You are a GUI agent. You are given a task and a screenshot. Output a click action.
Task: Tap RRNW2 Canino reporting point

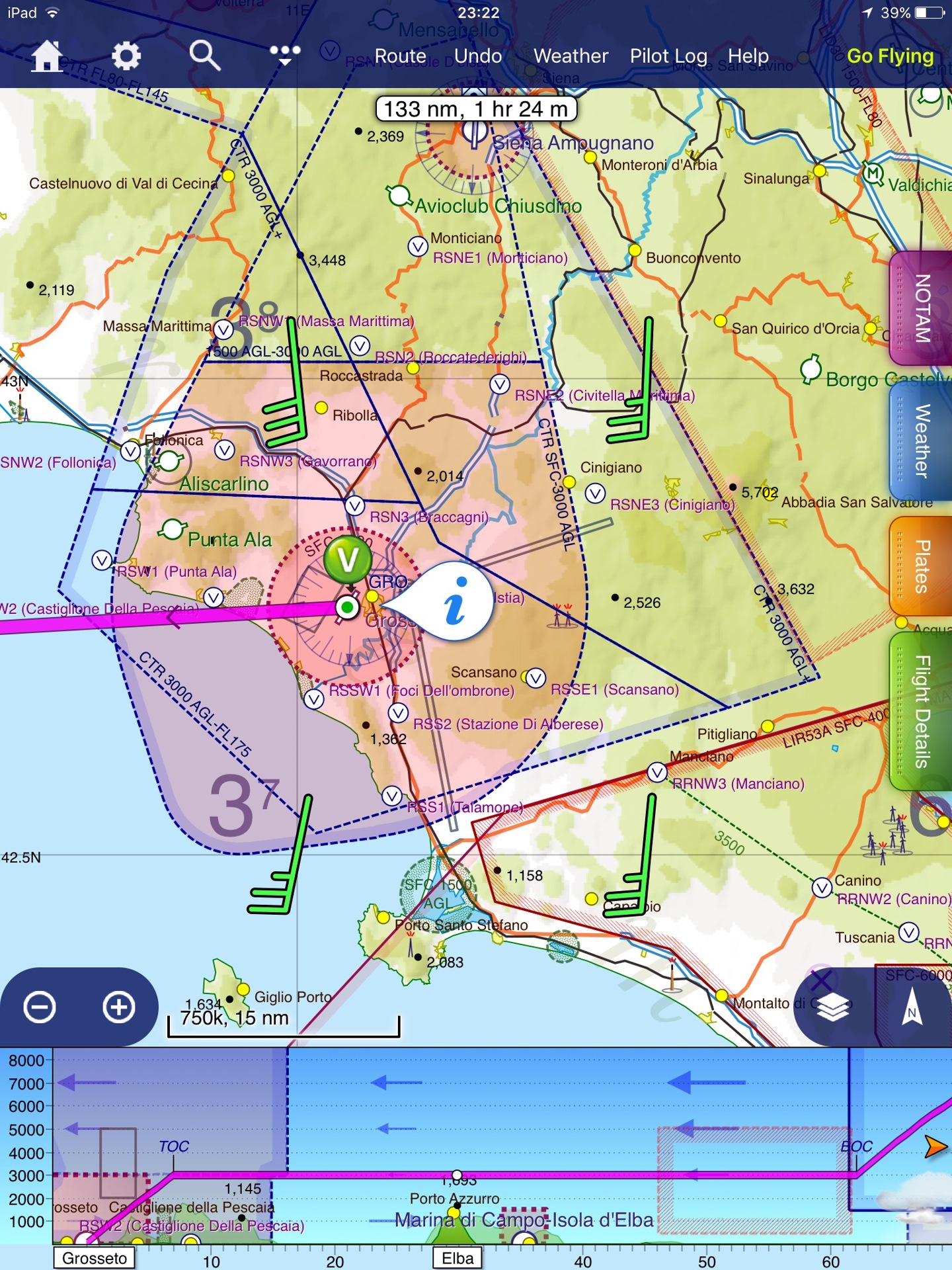[x=822, y=888]
